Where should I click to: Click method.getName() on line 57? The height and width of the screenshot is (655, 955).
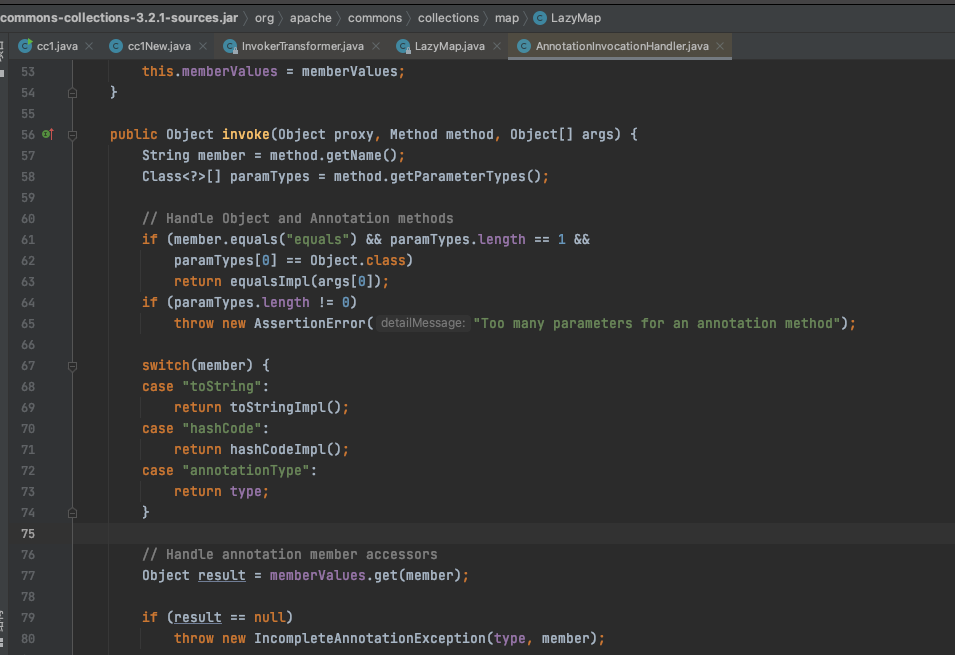tap(334, 155)
